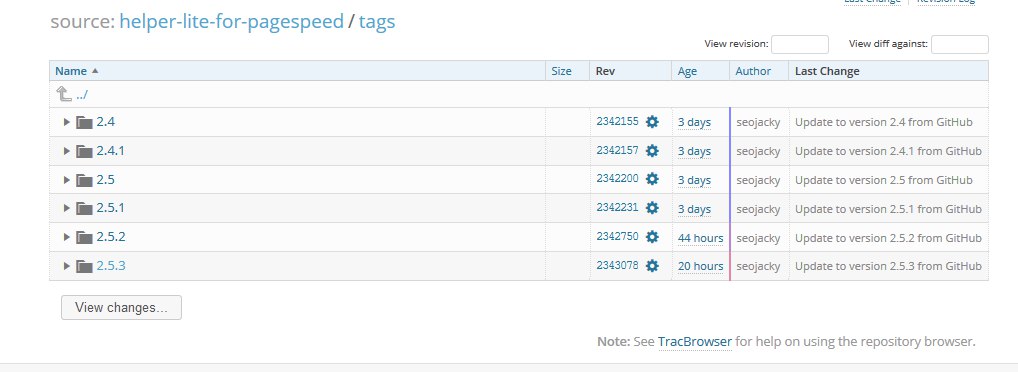
Task: Open the 2.5.3 tag folder link
Action: (x=111, y=266)
